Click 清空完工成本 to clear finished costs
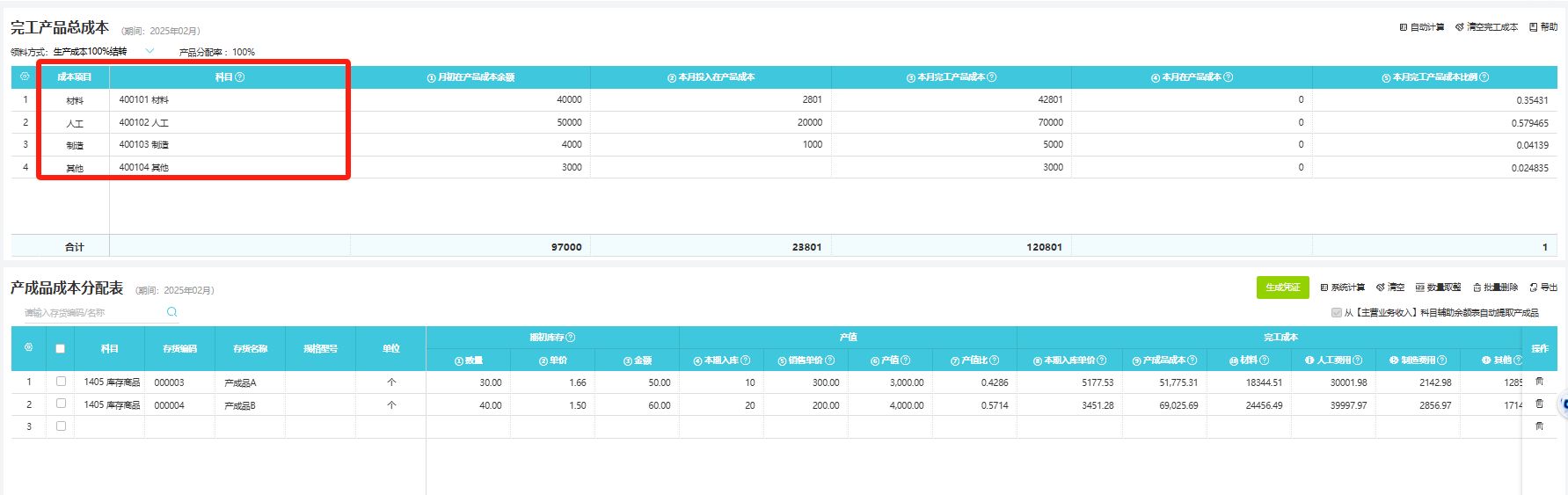This screenshot has height=495, width=1568. click(x=1486, y=27)
